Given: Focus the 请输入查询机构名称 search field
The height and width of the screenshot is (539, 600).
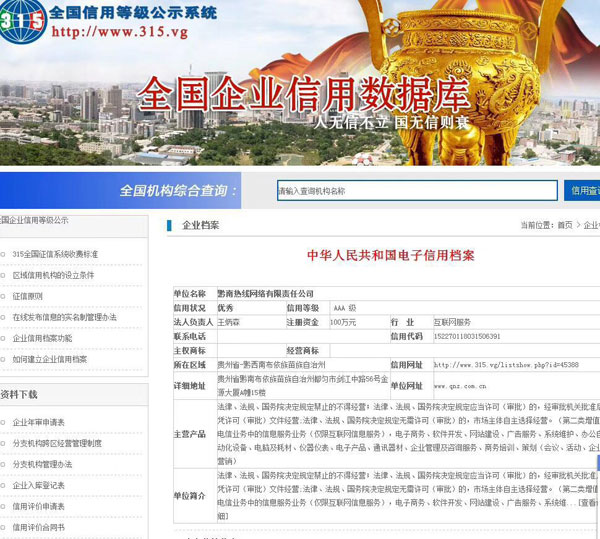Looking at the screenshot, I should [x=416, y=190].
